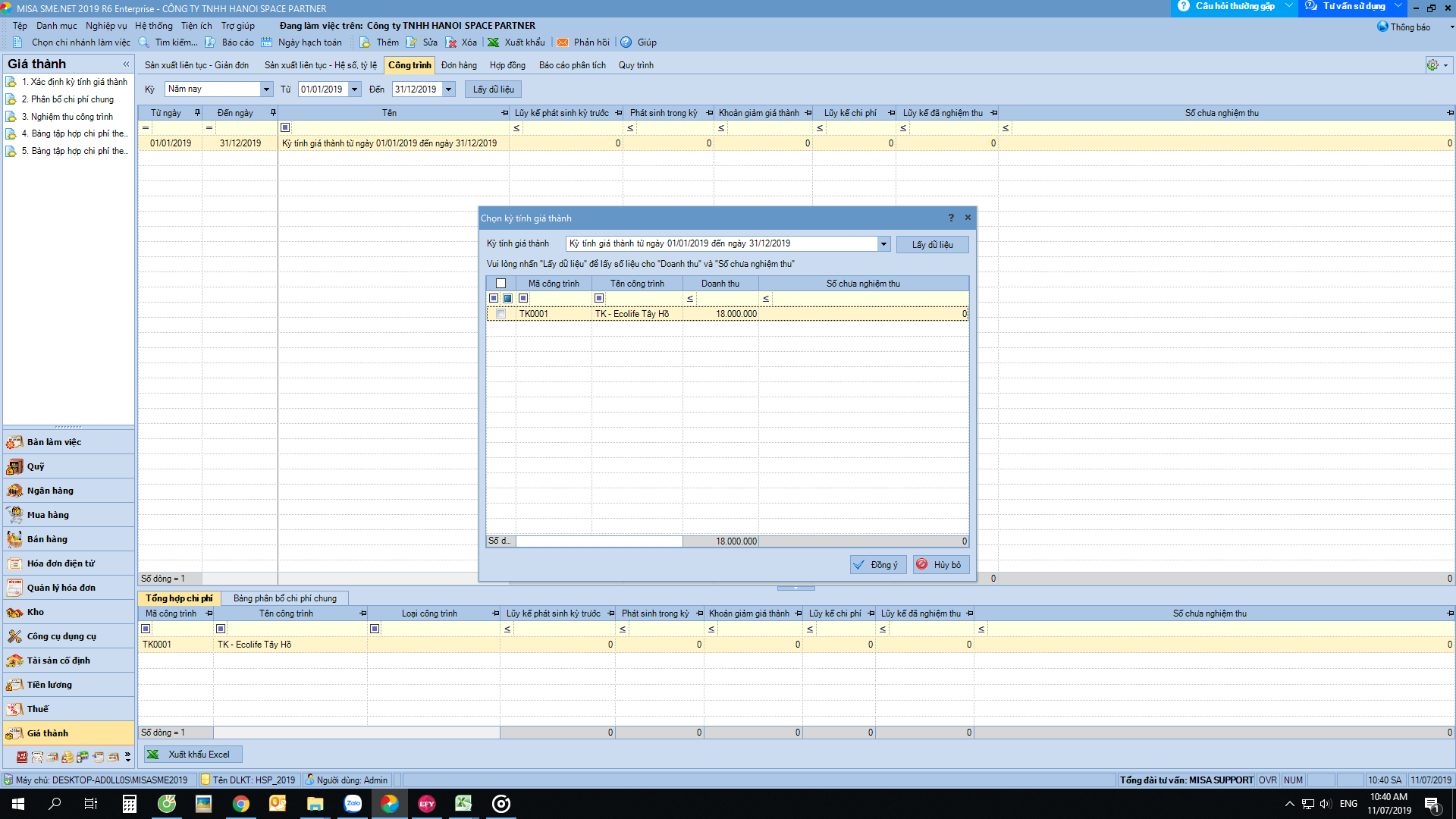This screenshot has height=819, width=1456.
Task: Open 3. Nghiệm thu công trình item
Action: (71, 117)
